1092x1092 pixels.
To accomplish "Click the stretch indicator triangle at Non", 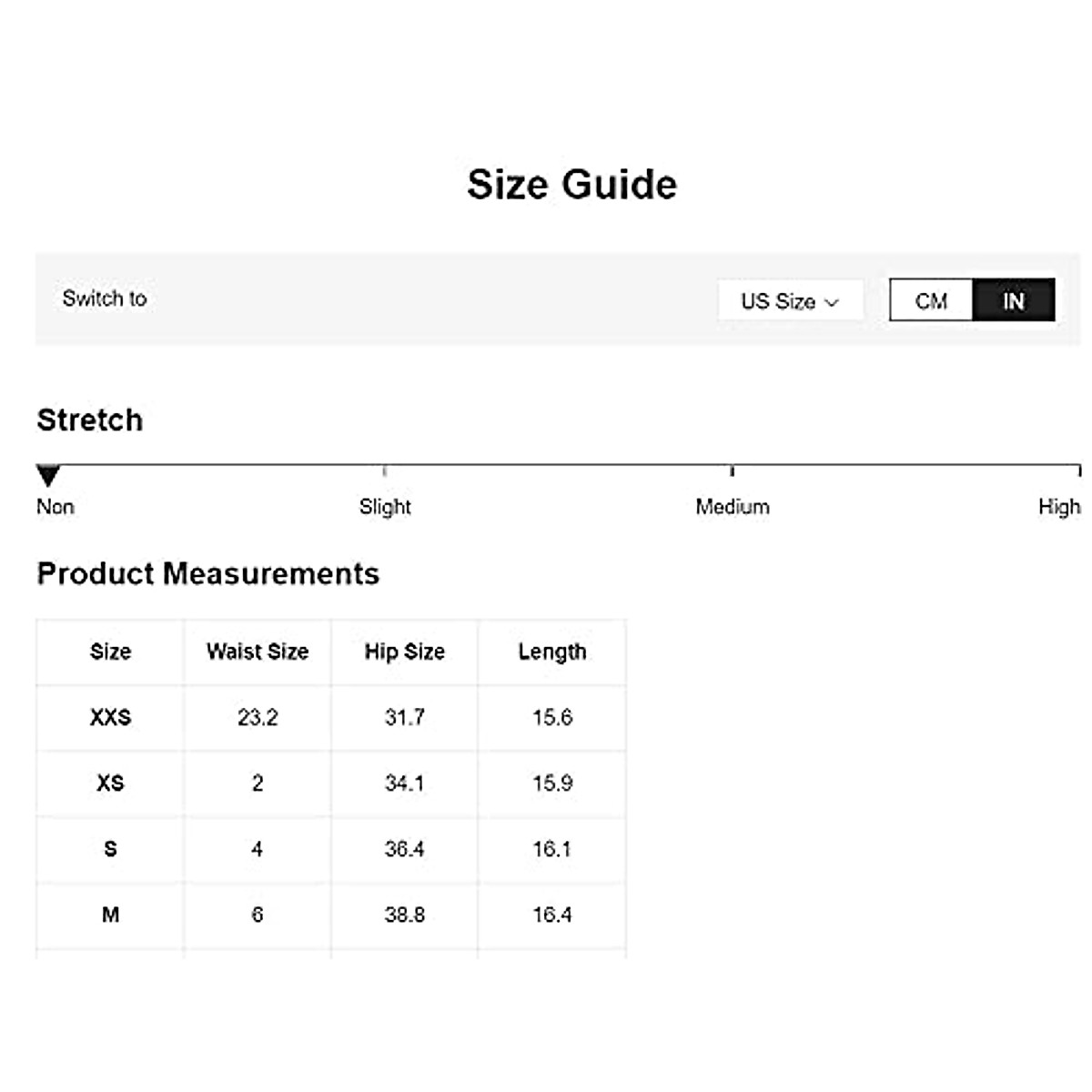I will 48,475.
